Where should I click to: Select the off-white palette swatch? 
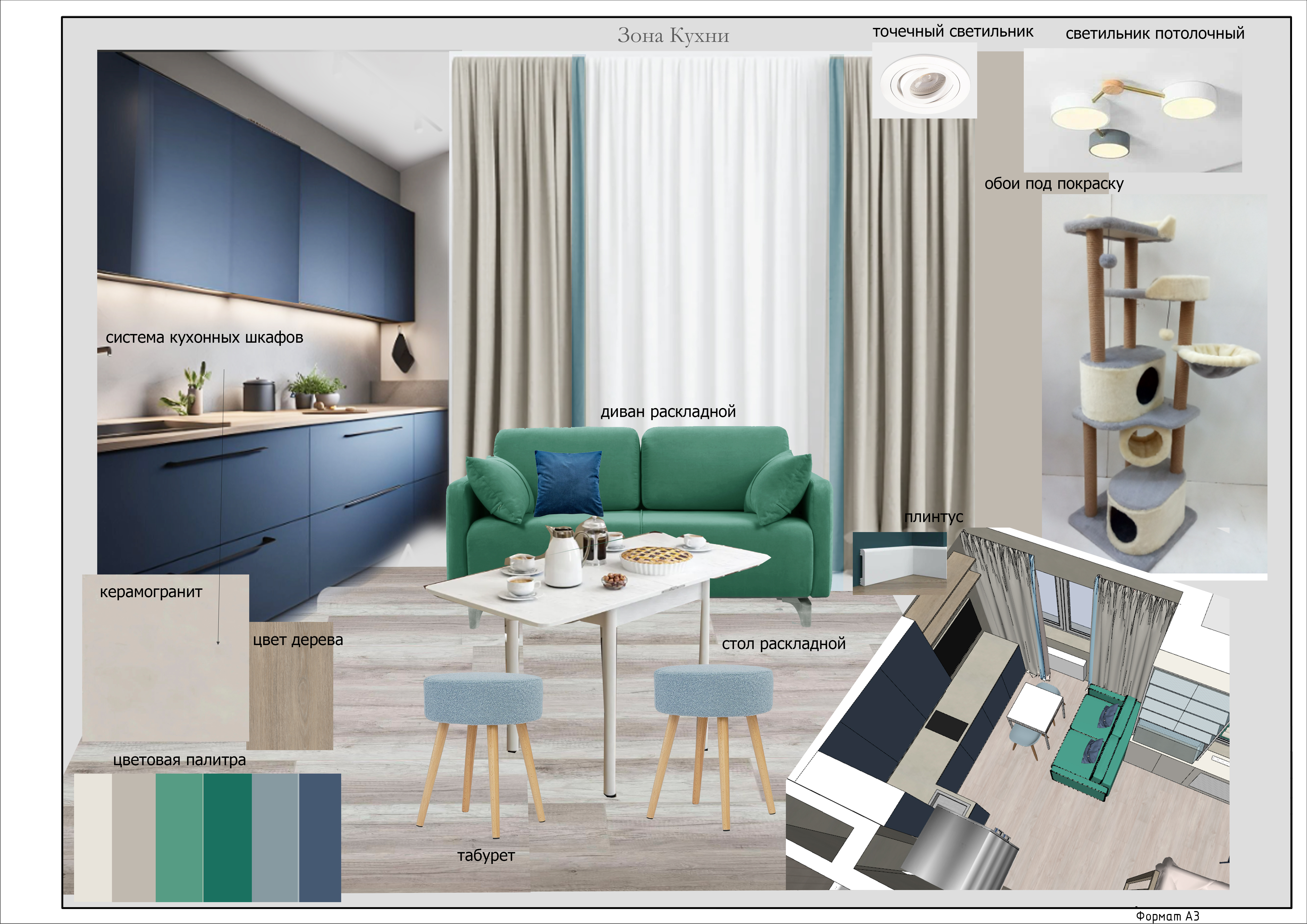(x=93, y=838)
